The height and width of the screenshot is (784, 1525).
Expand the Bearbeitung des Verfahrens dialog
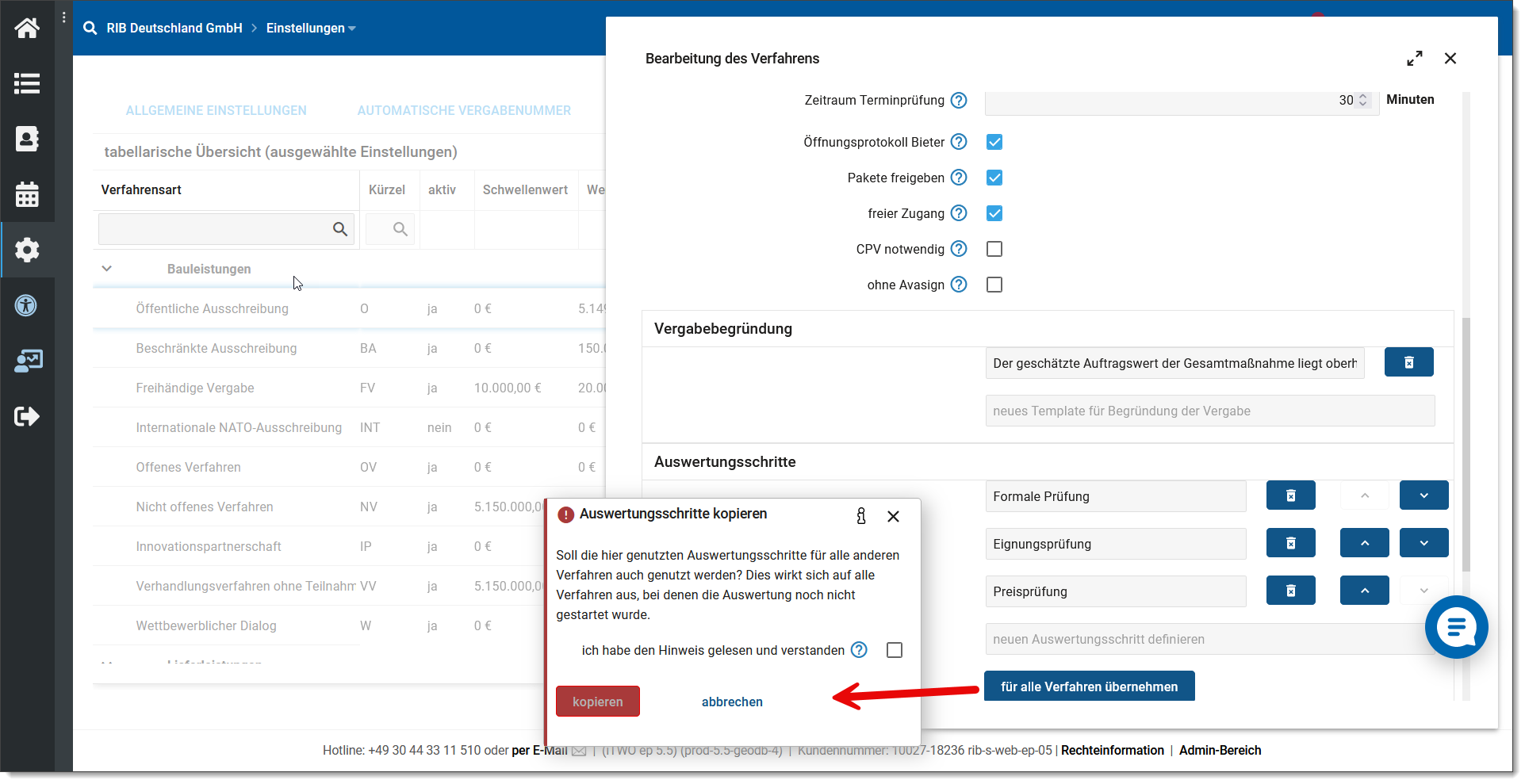coord(1415,59)
